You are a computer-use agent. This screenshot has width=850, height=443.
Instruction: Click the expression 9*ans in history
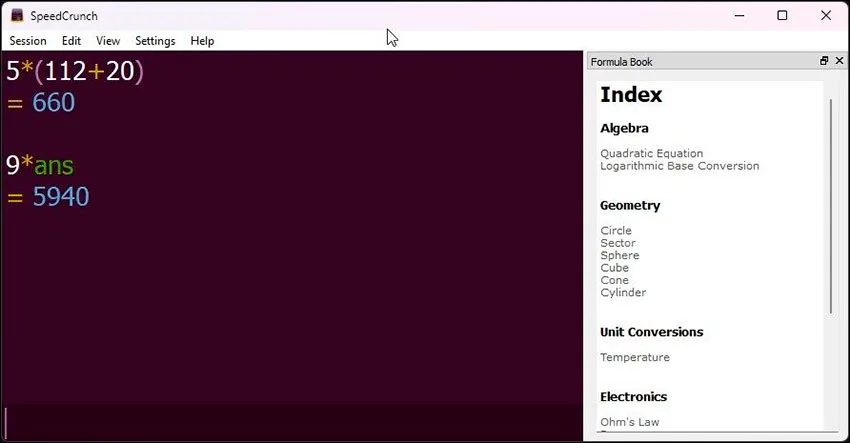coord(40,165)
